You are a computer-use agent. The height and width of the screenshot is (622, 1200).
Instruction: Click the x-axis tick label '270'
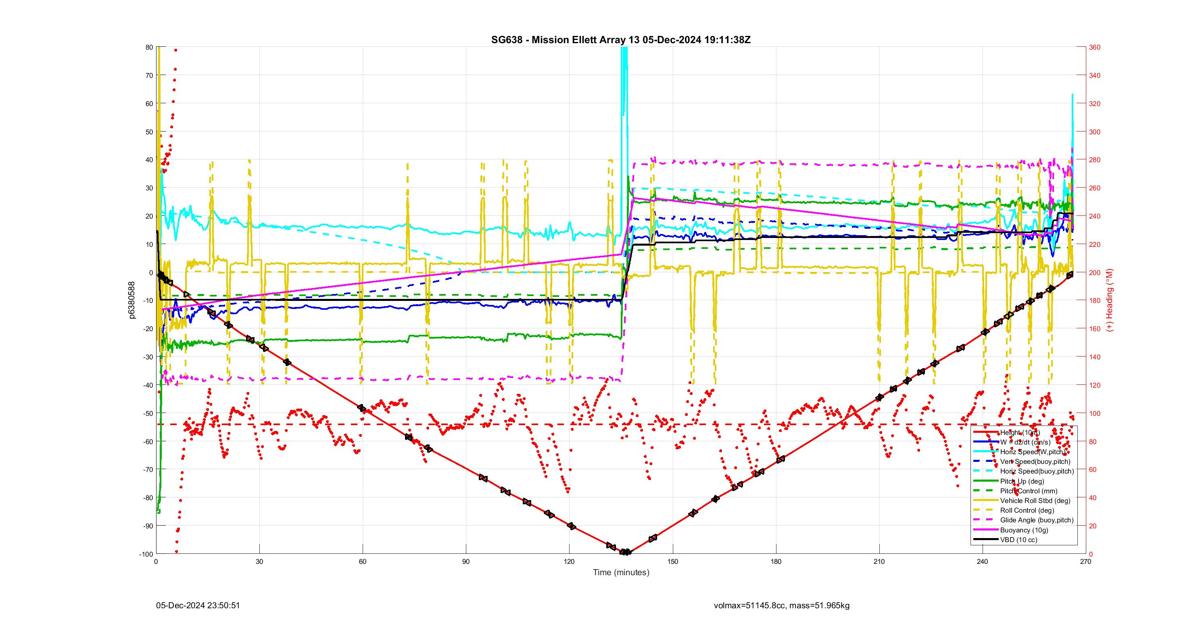point(1085,562)
